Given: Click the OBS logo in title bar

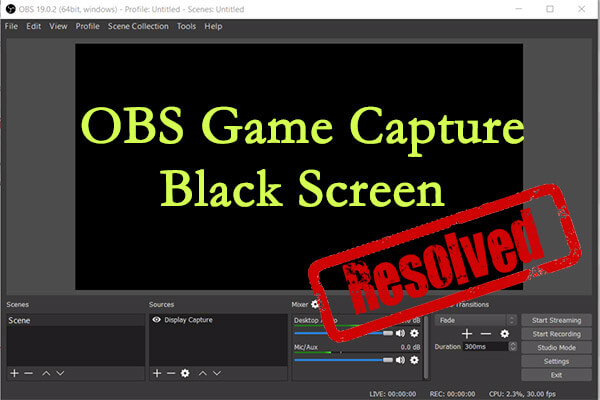Looking at the screenshot, I should pos(10,9).
